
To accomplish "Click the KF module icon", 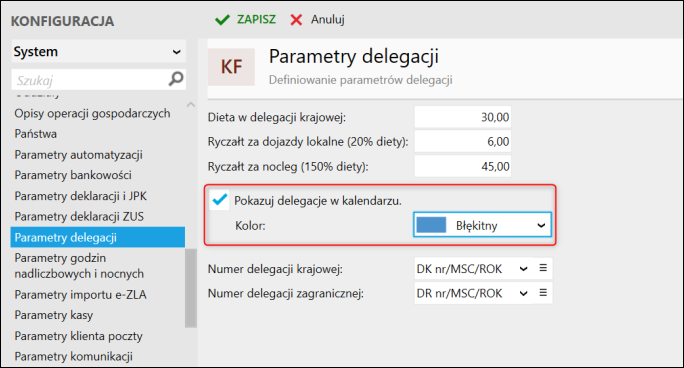I will 231,67.
